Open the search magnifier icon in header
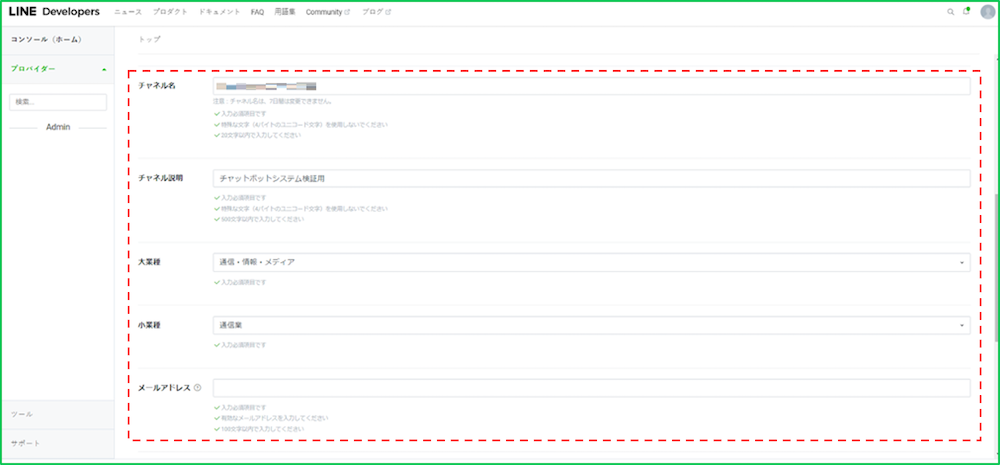The image size is (1000, 465). pyautogui.click(x=950, y=12)
